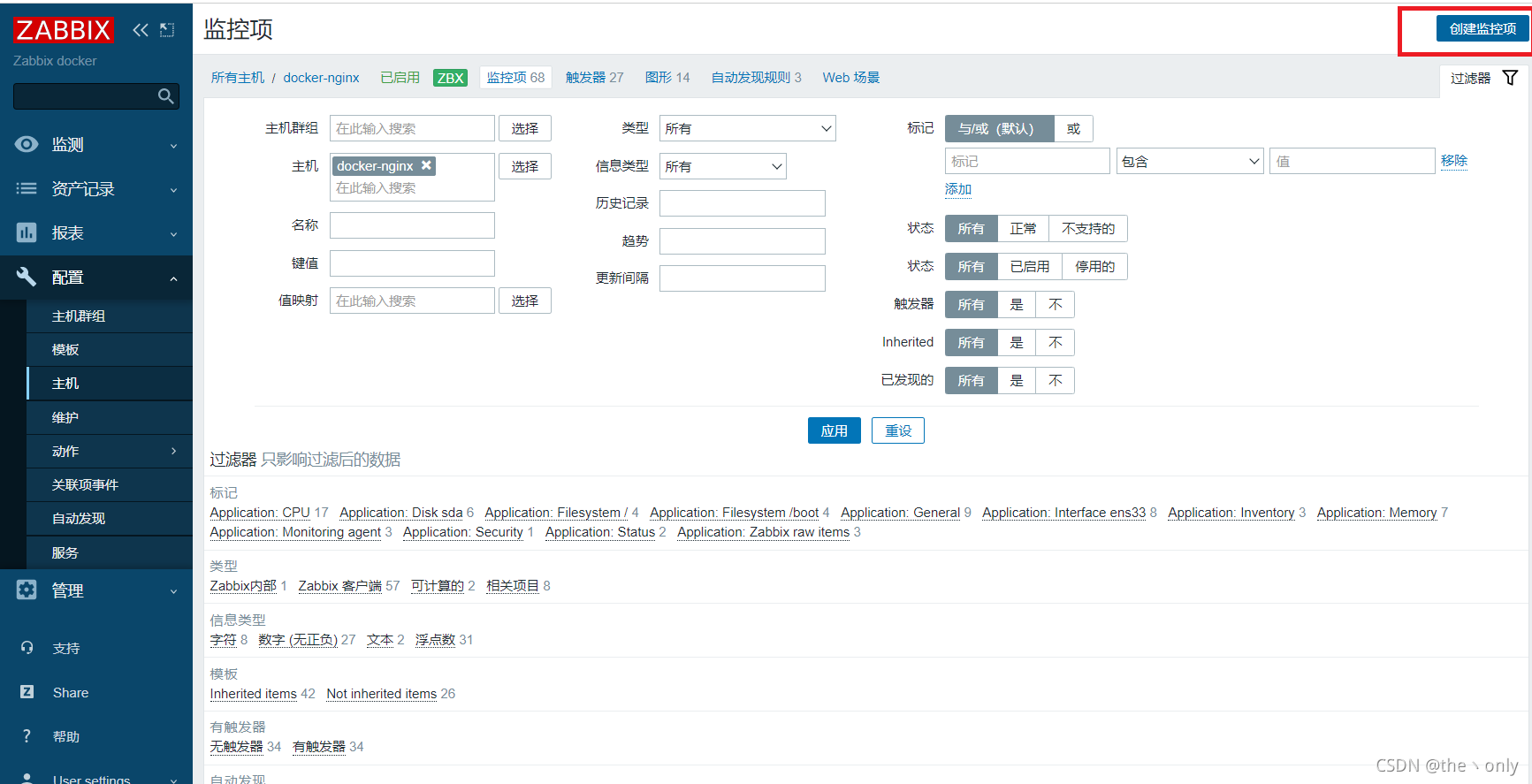Expand the 动作 submenu arrow
Screen dimensions: 1532x784
(173, 451)
